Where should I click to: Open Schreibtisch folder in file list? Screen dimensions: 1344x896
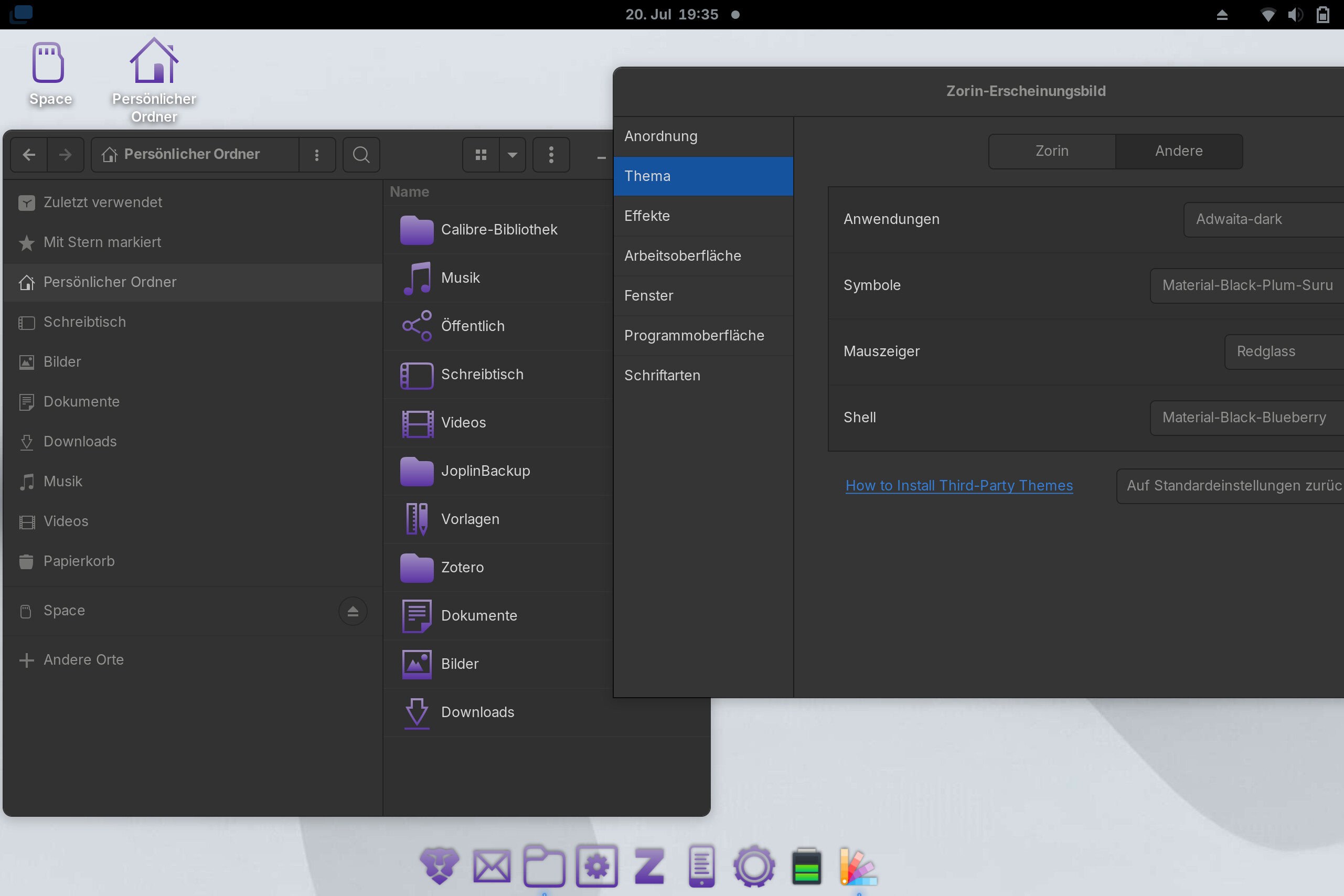click(x=499, y=374)
